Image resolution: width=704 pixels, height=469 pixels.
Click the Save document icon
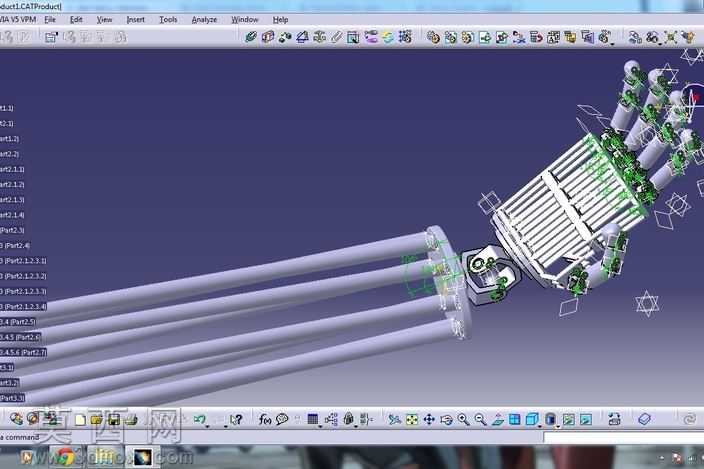tap(114, 419)
